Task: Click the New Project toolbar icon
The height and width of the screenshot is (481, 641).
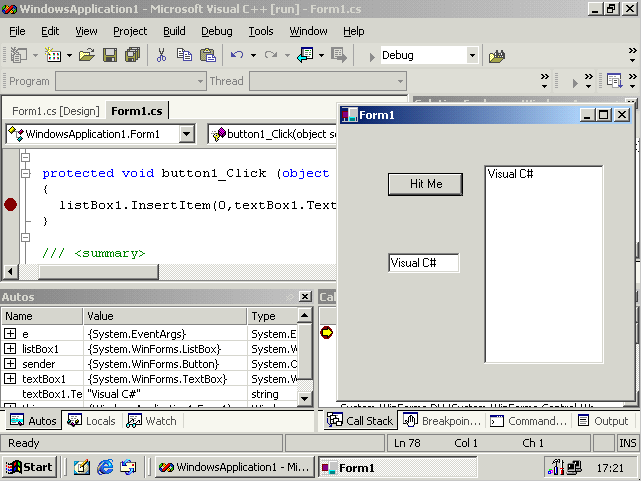Action: coord(18,55)
